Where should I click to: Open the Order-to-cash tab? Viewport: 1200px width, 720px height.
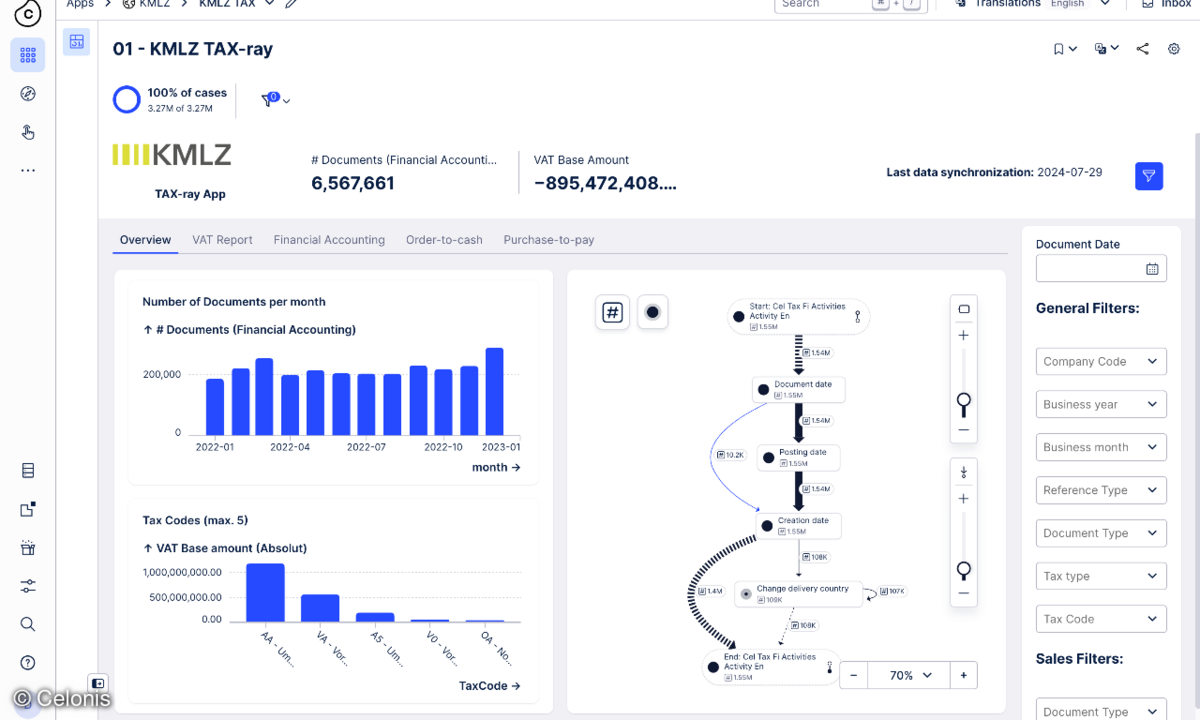coord(444,240)
